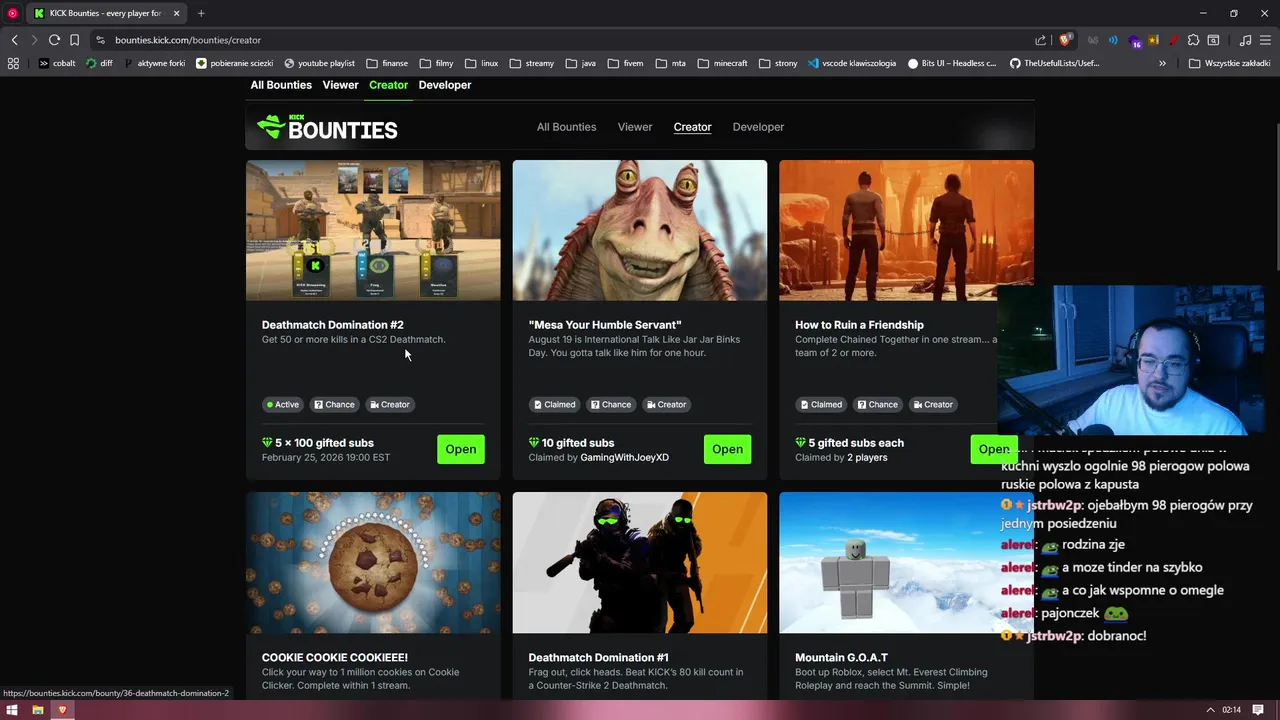Open the Mesa Your Humble Servant bounty
This screenshot has width=1280, height=720.
727,449
